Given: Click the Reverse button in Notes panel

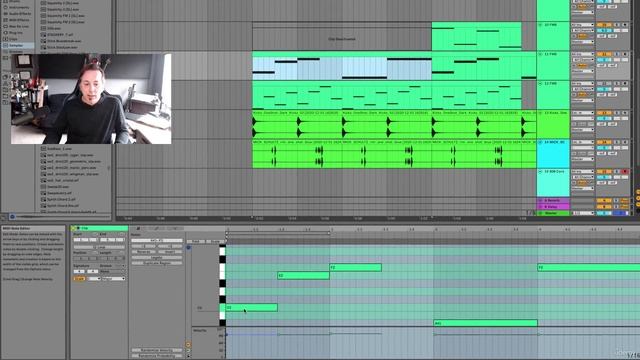Looking at the screenshot, I should point(144,252).
